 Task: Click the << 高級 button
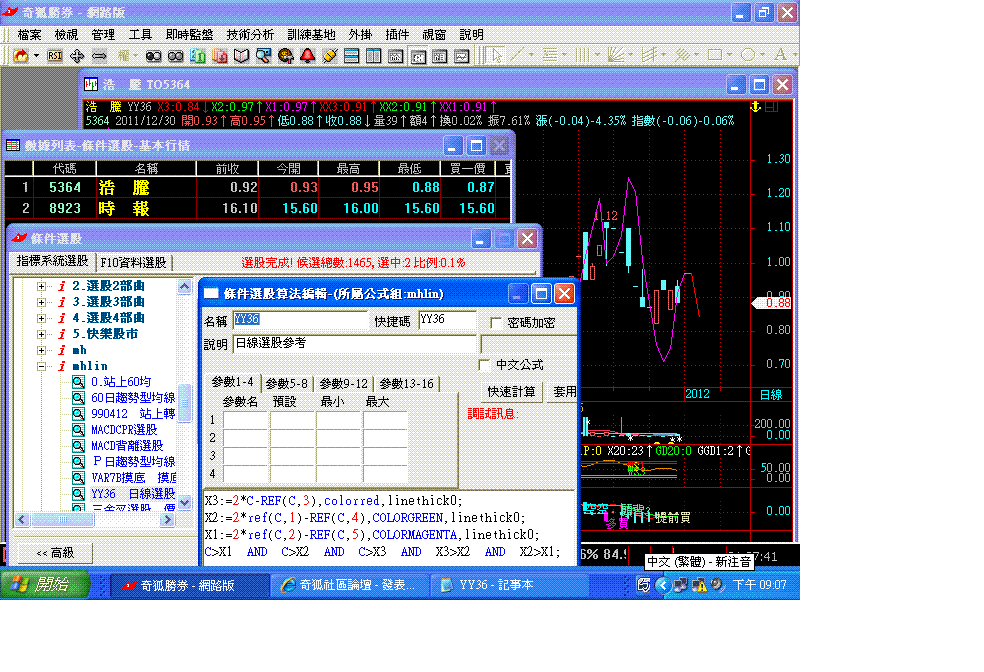coord(55,553)
